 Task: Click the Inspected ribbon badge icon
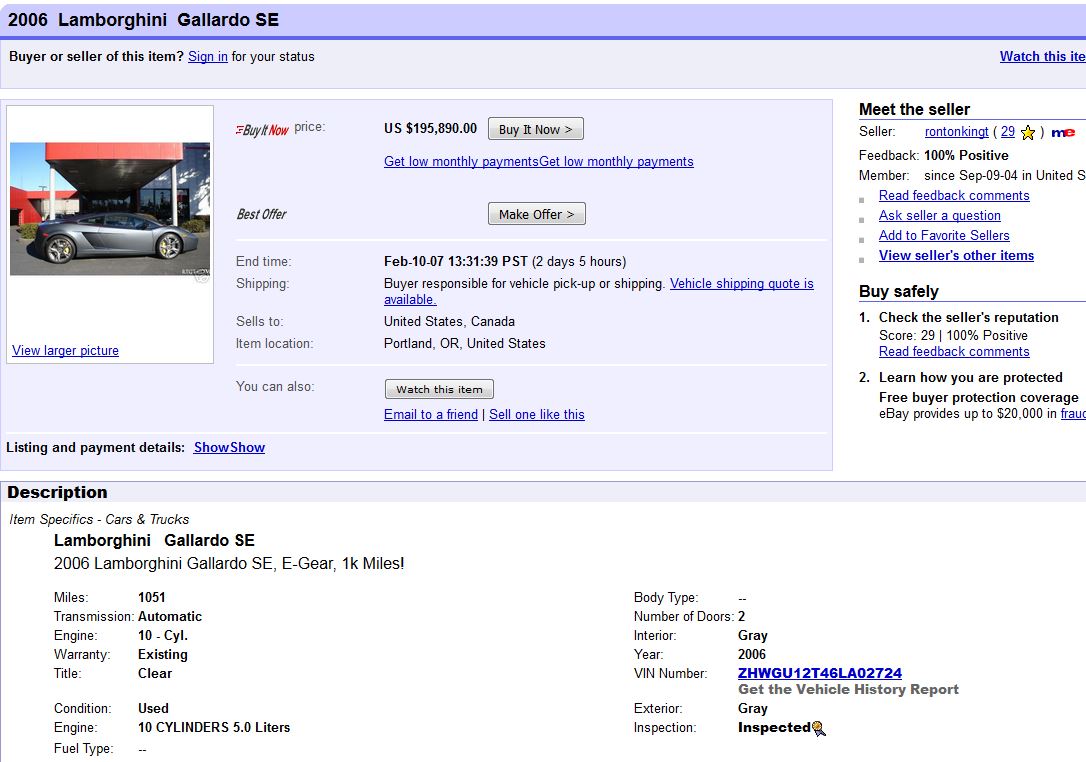819,729
